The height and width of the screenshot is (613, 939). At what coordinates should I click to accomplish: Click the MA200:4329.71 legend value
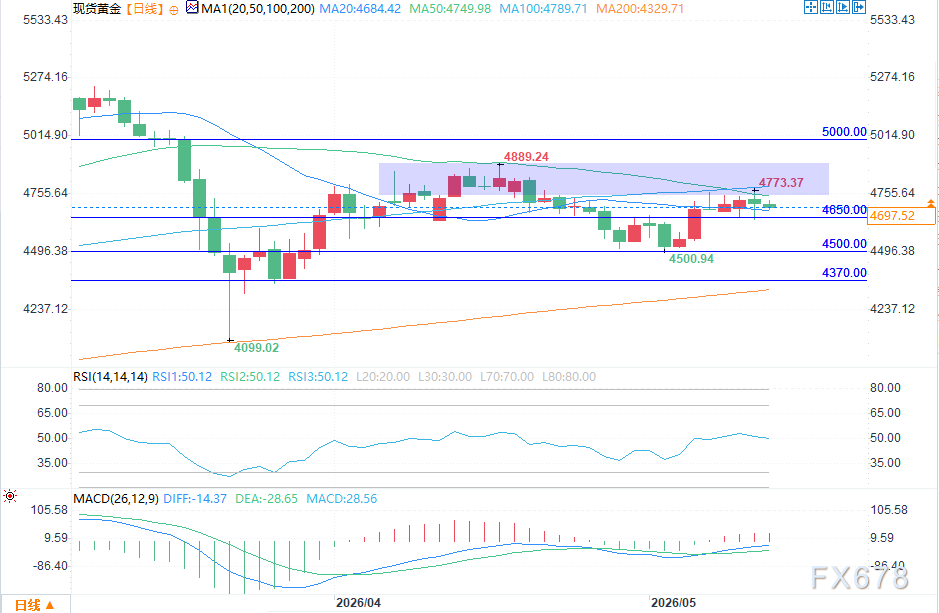tap(640, 9)
